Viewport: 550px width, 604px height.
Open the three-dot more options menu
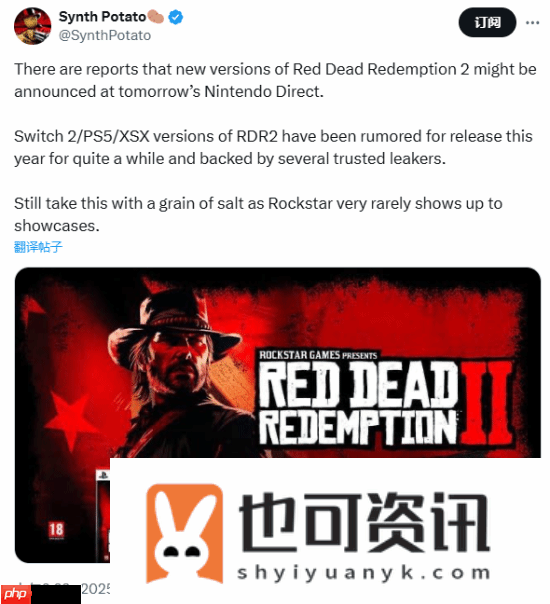tap(532, 23)
